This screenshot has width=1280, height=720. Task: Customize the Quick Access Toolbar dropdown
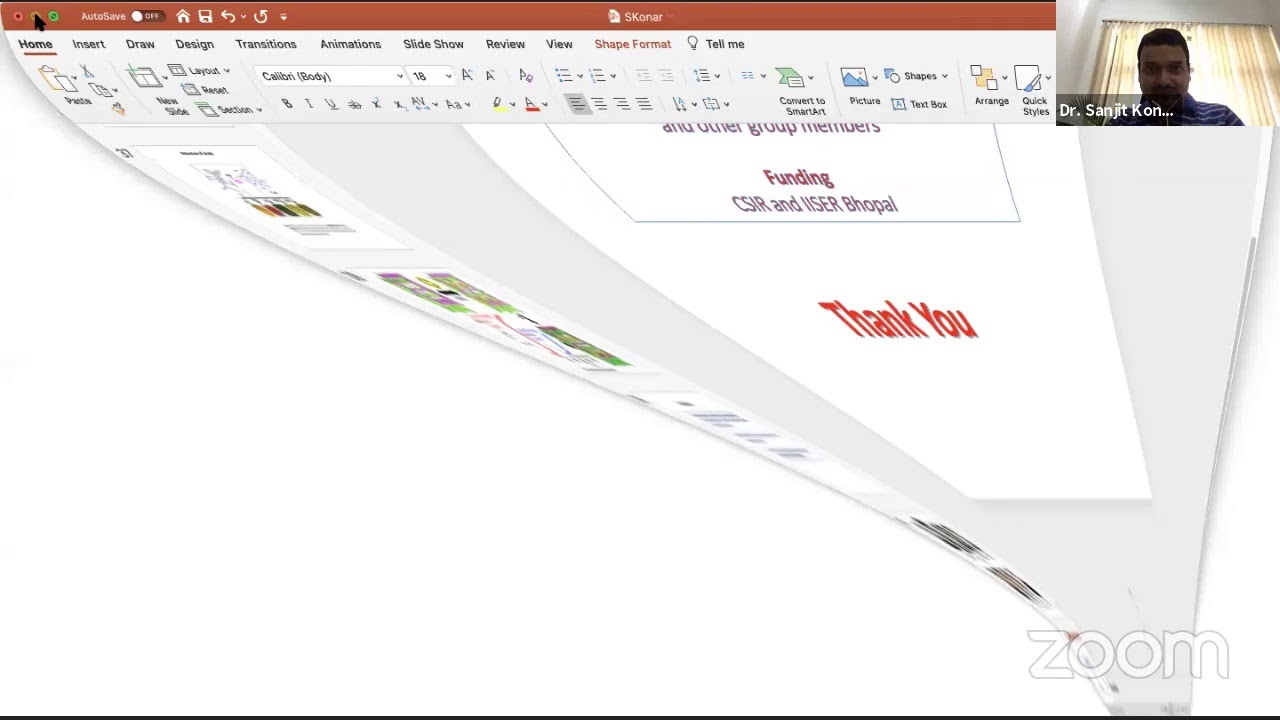tap(284, 17)
